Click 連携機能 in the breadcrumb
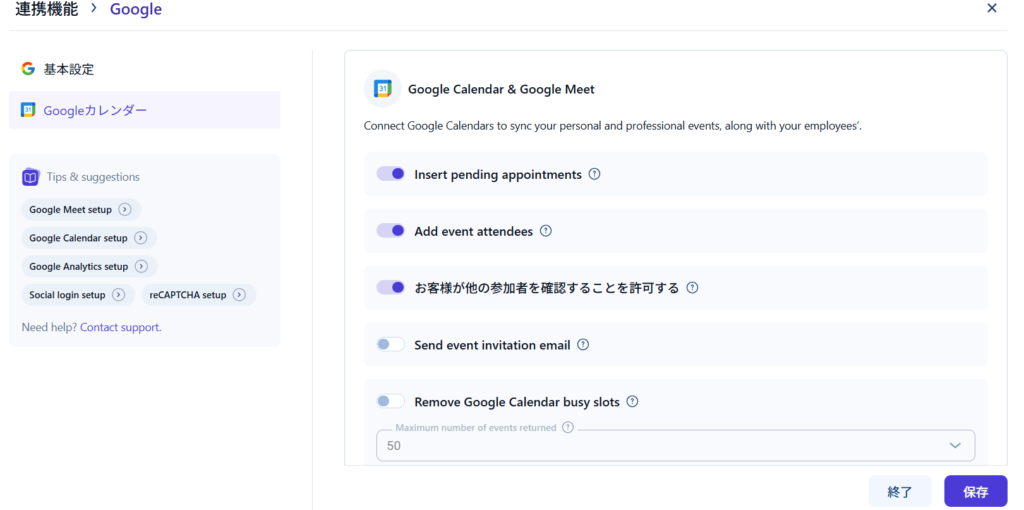 click(x=46, y=9)
